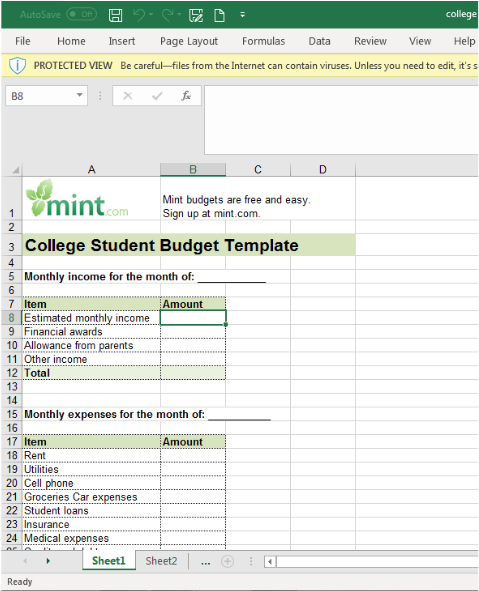Select the 'Student loans' cell
Image resolution: width=479 pixels, height=591 pixels.
point(91,511)
